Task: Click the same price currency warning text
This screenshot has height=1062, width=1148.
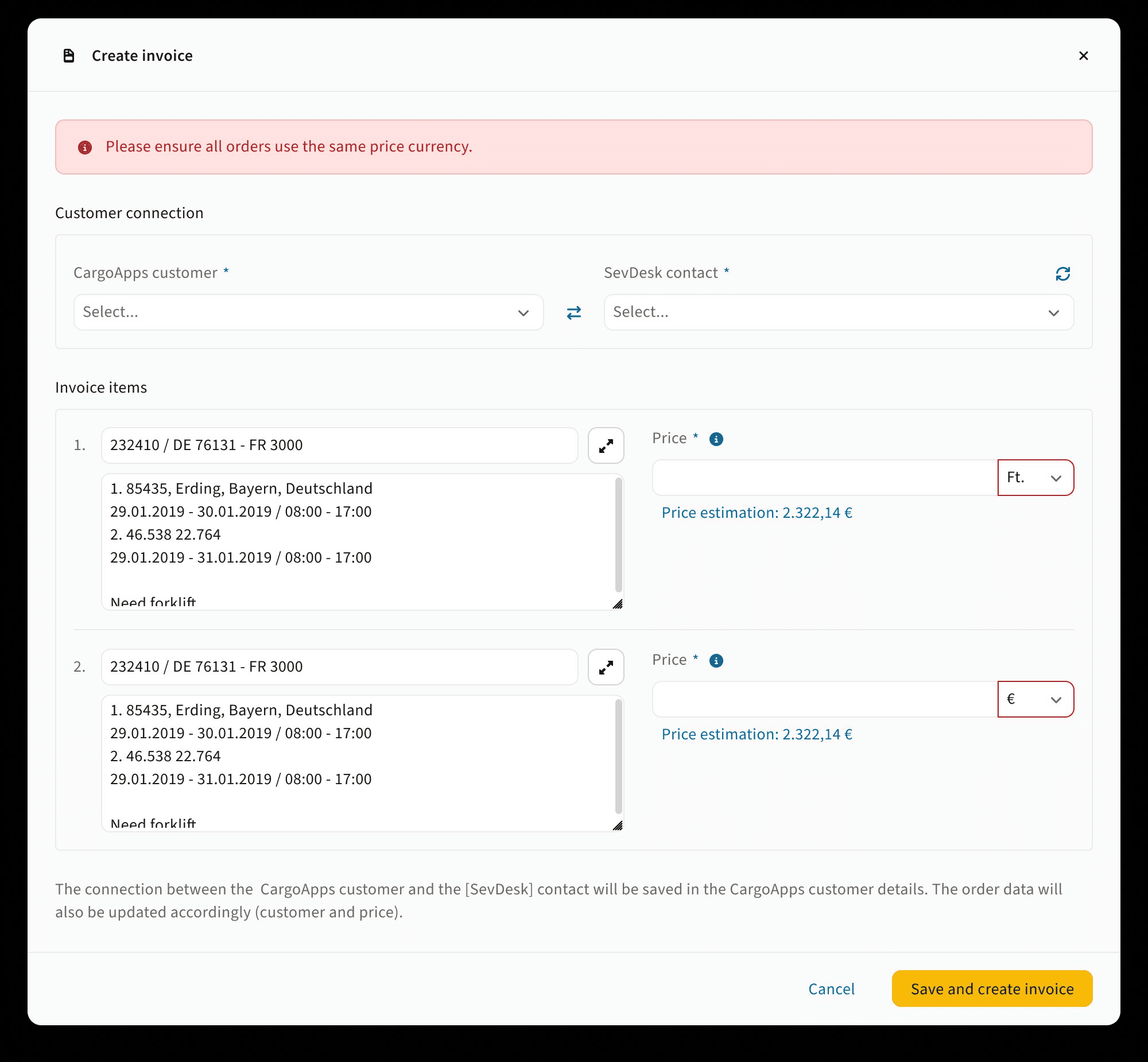Action: click(x=289, y=147)
